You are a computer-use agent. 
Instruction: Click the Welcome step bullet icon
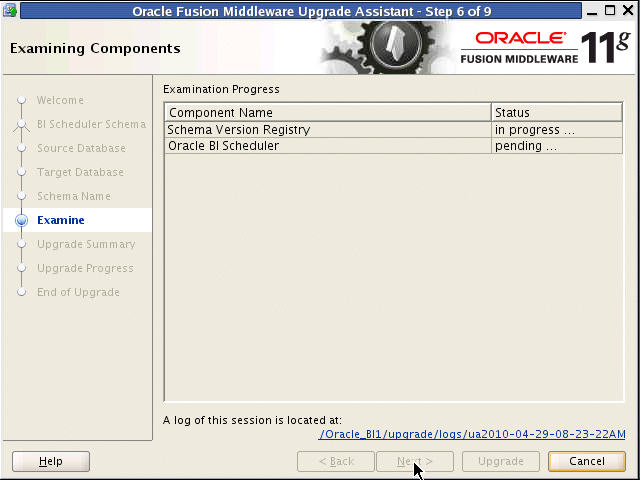pos(22,100)
